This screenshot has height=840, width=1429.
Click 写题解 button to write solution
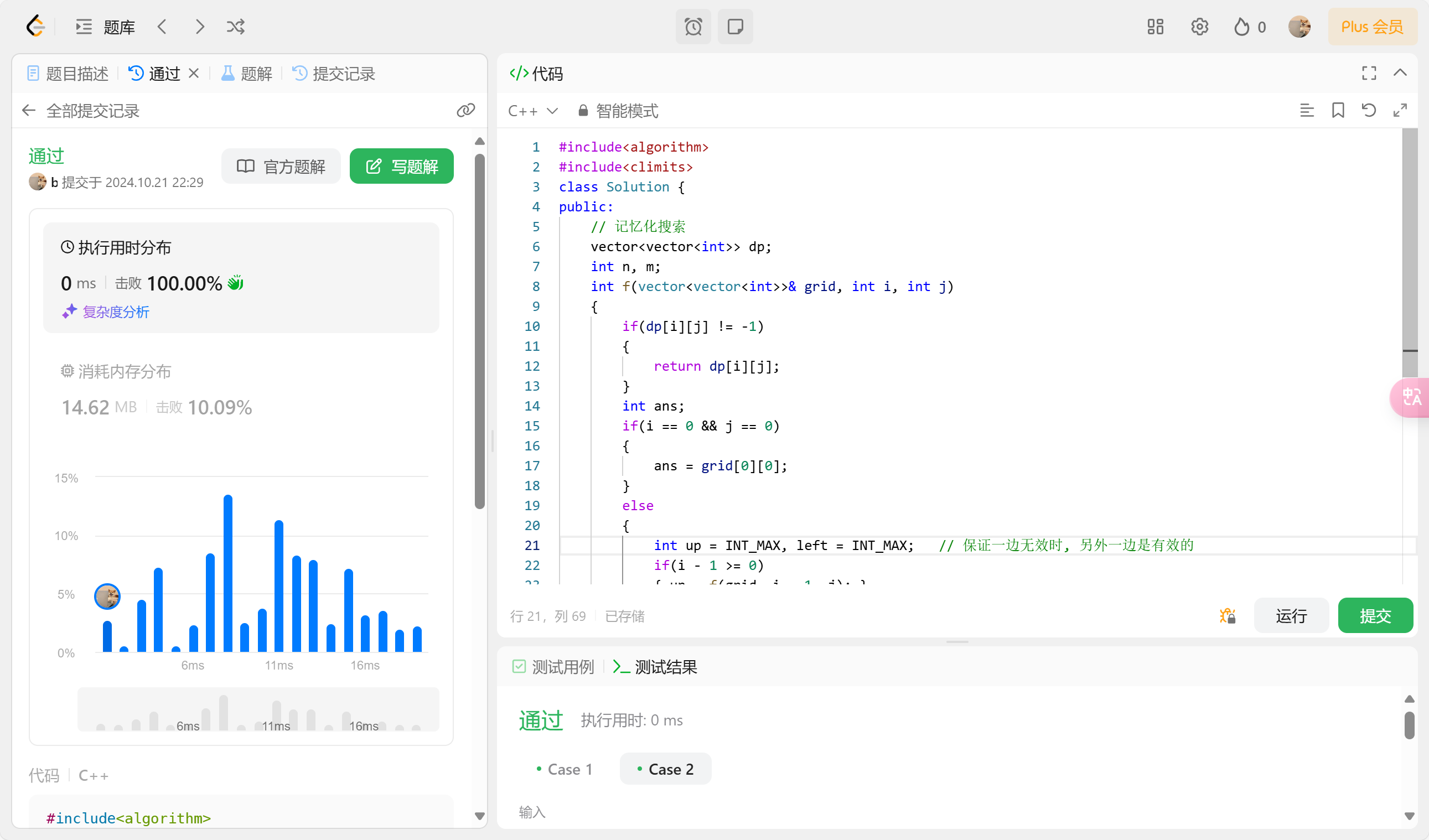401,167
